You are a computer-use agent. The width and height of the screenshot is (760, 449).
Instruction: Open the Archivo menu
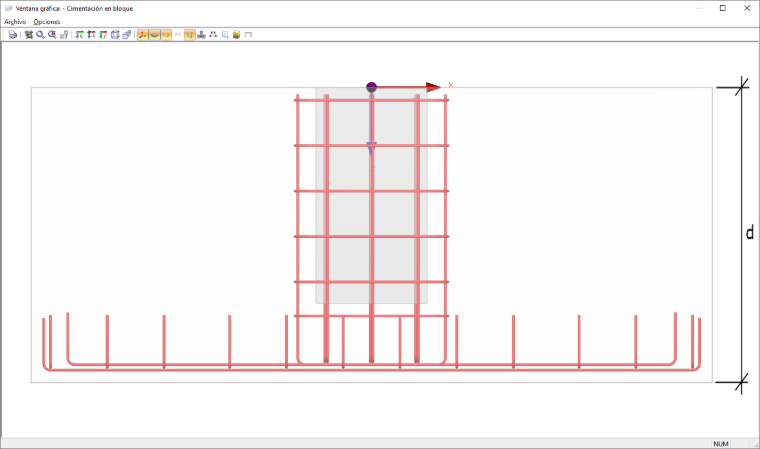pyautogui.click(x=15, y=22)
